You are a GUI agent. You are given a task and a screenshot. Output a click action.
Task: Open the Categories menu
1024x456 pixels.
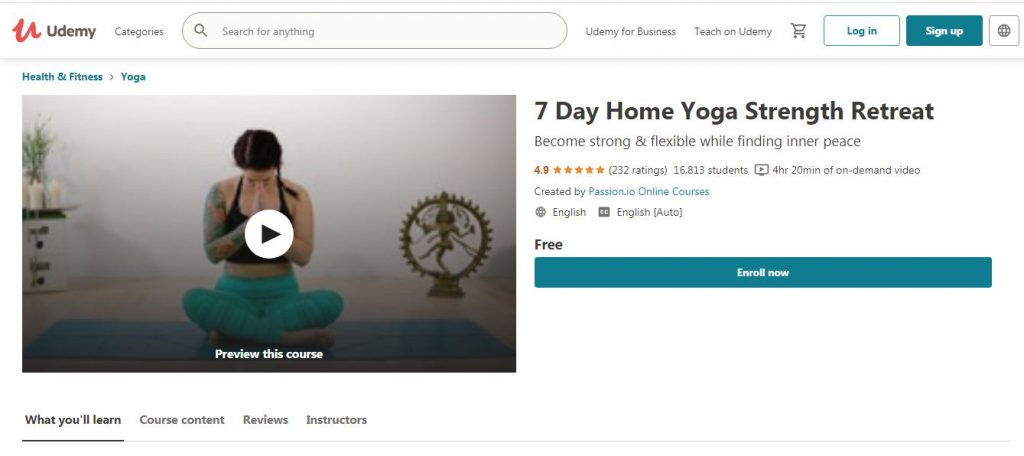pyautogui.click(x=139, y=31)
